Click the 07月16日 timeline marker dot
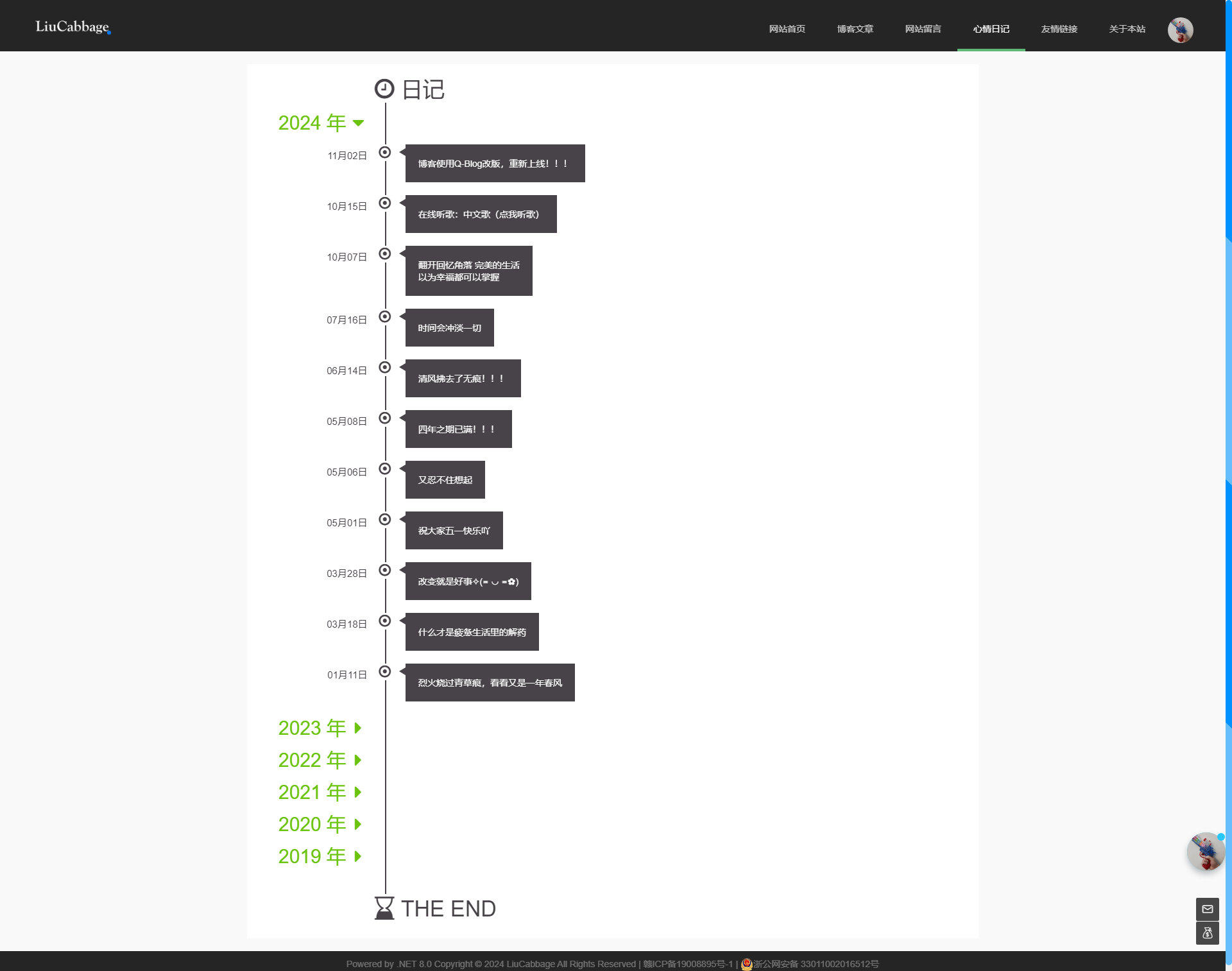The height and width of the screenshot is (971, 1232). (384, 316)
